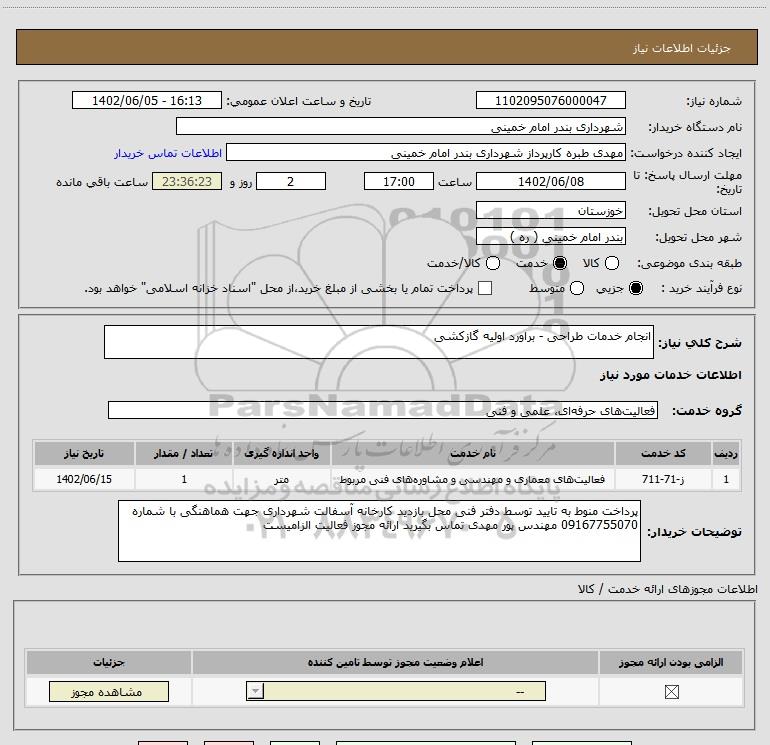
Task: Click the واحد اندازه گیری column header
Action: 281,453
